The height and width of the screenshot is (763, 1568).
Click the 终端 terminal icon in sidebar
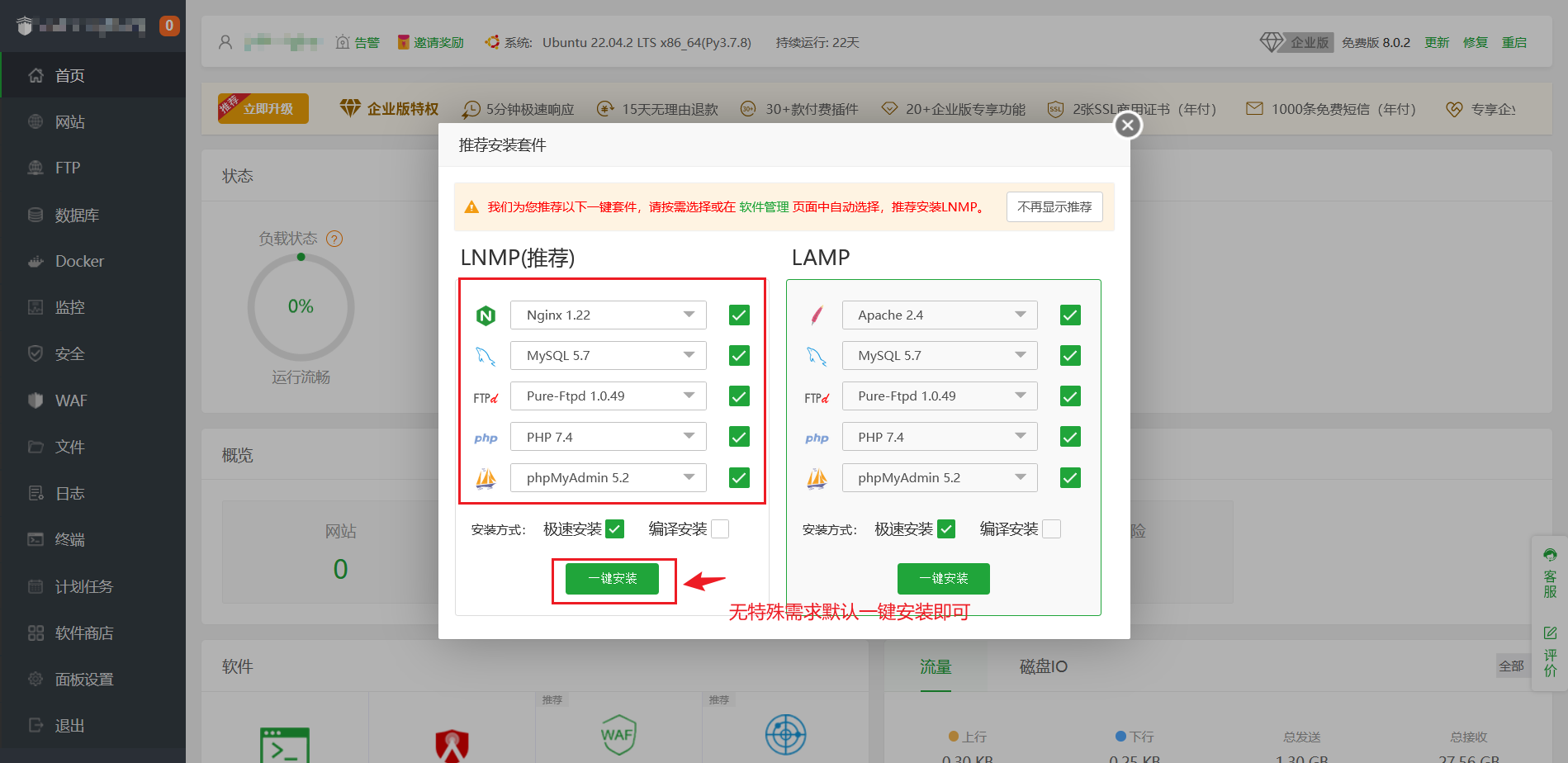[x=36, y=539]
